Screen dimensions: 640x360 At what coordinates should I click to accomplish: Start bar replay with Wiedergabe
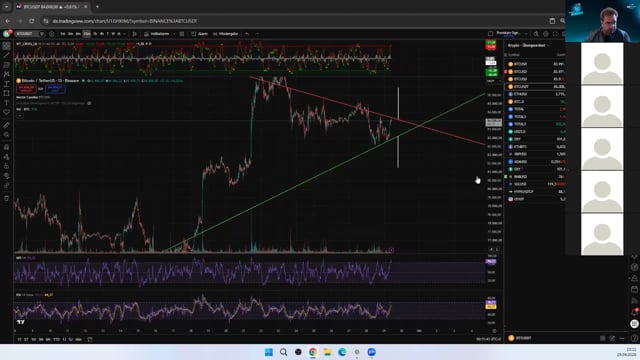[225, 34]
